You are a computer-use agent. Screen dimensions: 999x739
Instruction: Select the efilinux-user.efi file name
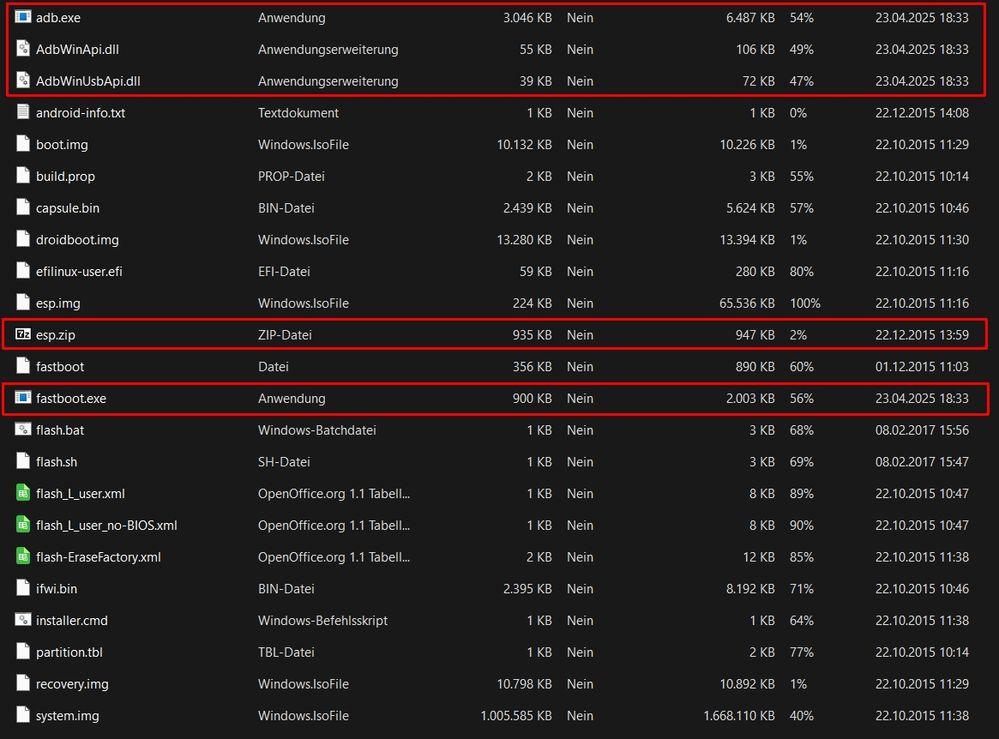79,271
